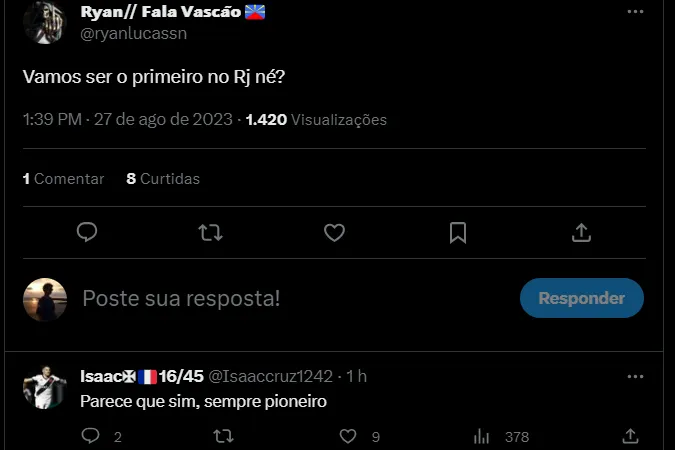Open Isaac's profile avatar

pos(44,389)
